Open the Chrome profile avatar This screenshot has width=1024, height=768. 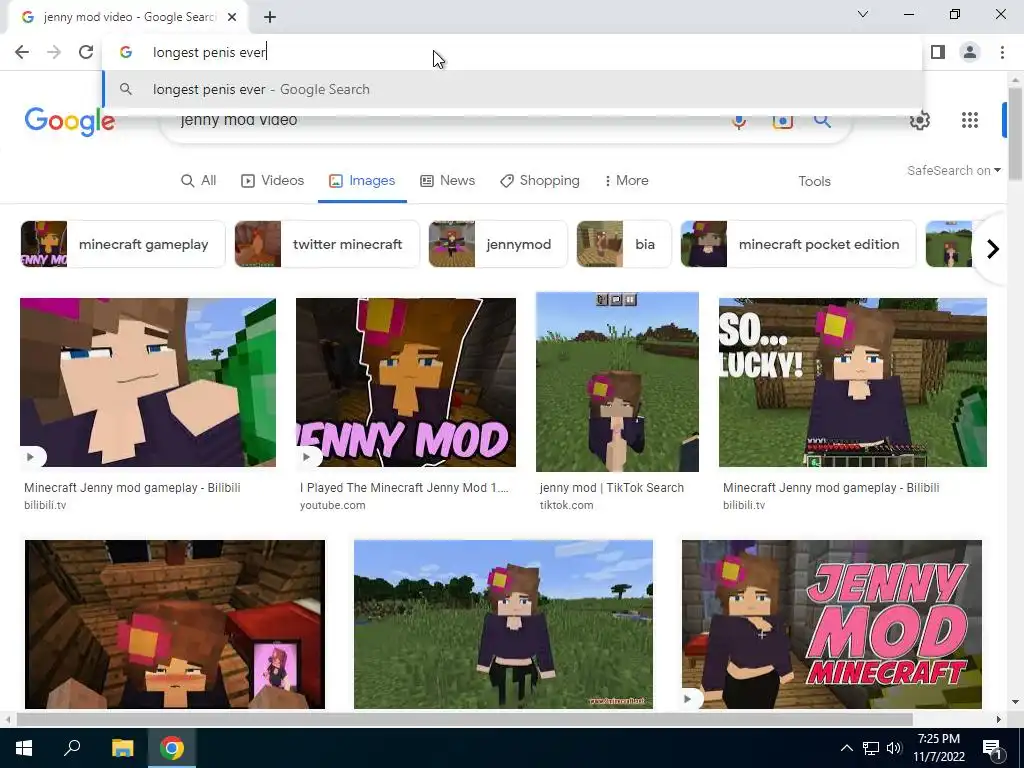coord(970,52)
